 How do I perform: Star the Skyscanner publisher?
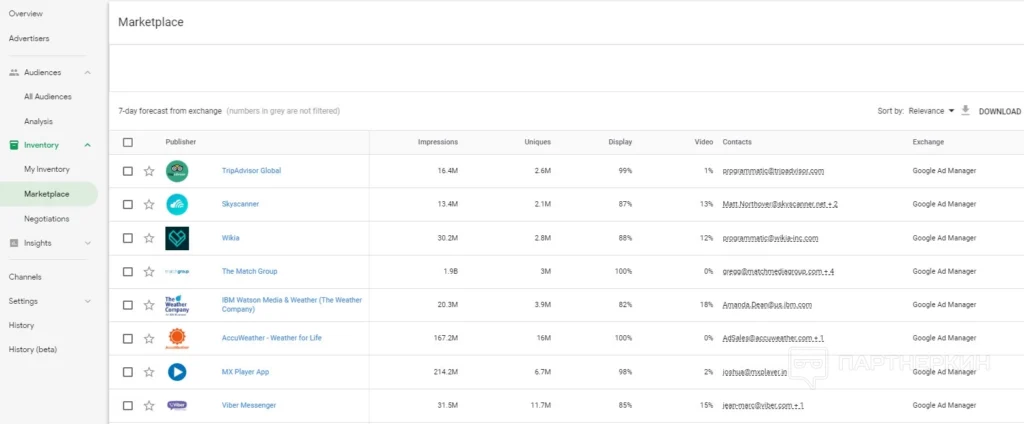(x=149, y=204)
